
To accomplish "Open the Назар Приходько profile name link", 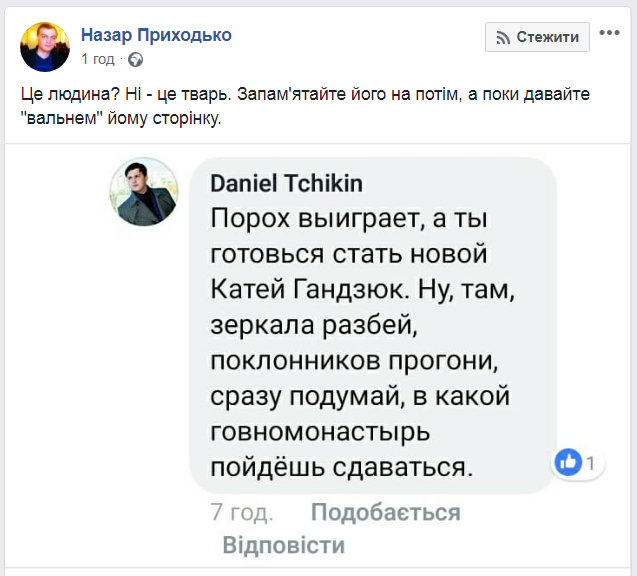I will click(x=156, y=35).
